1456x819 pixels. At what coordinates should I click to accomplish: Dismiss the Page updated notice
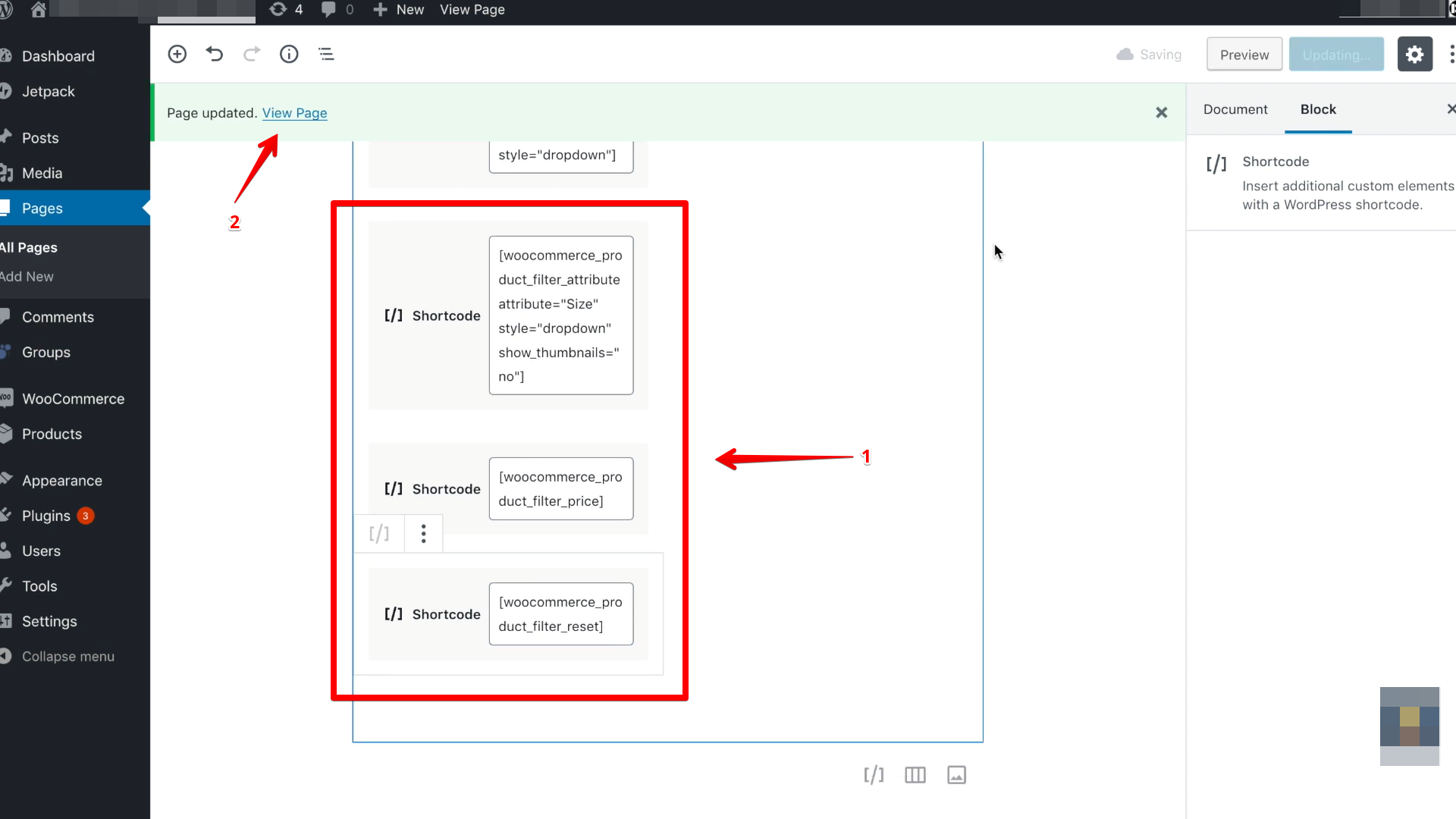click(x=1161, y=112)
